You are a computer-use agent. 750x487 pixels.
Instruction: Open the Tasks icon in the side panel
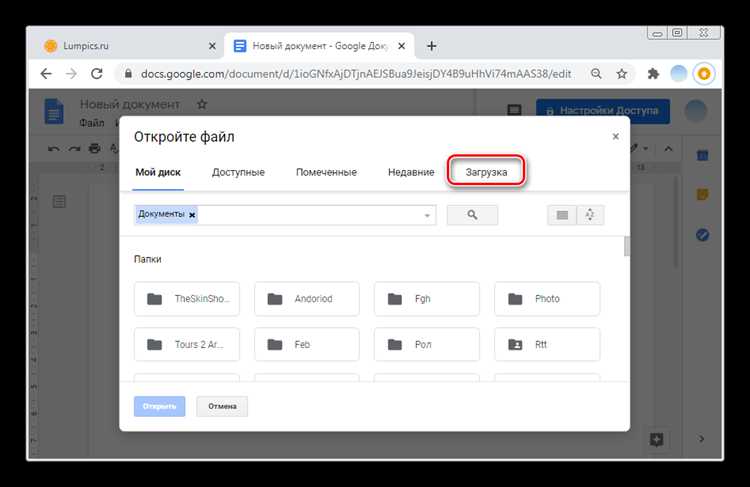702,235
